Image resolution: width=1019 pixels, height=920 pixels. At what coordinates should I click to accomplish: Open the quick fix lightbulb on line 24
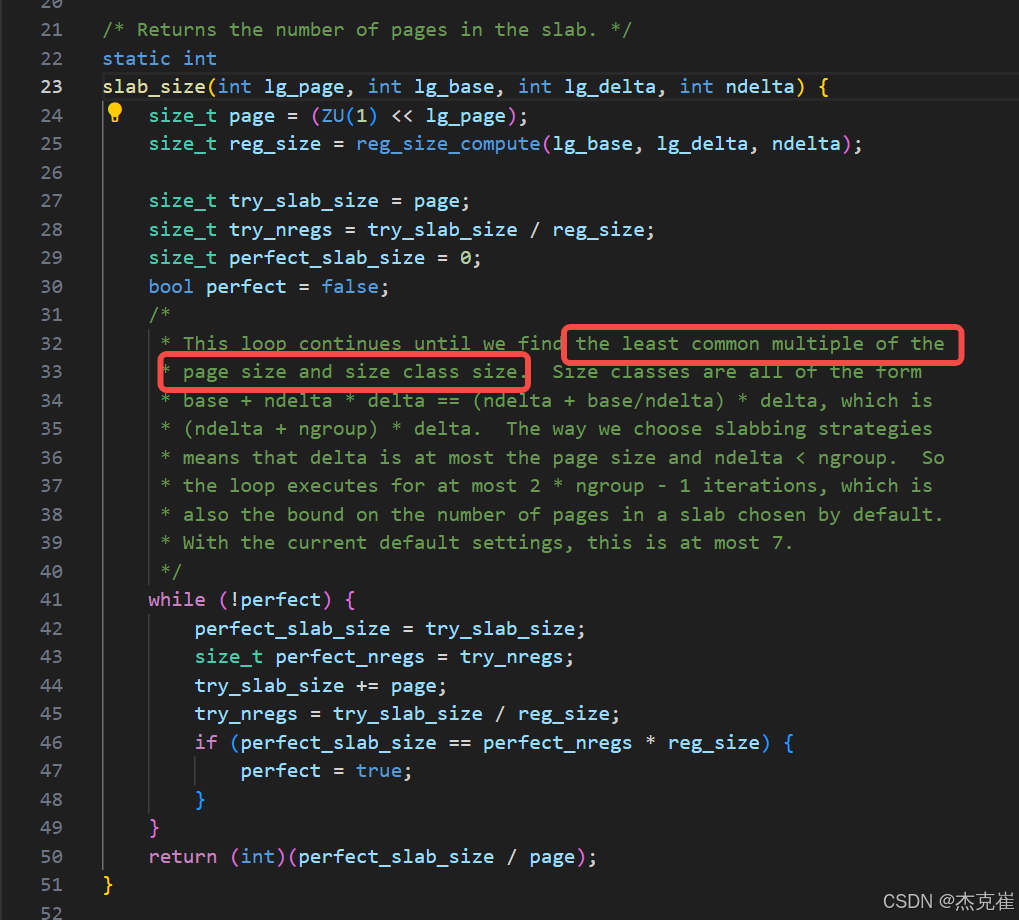[115, 112]
